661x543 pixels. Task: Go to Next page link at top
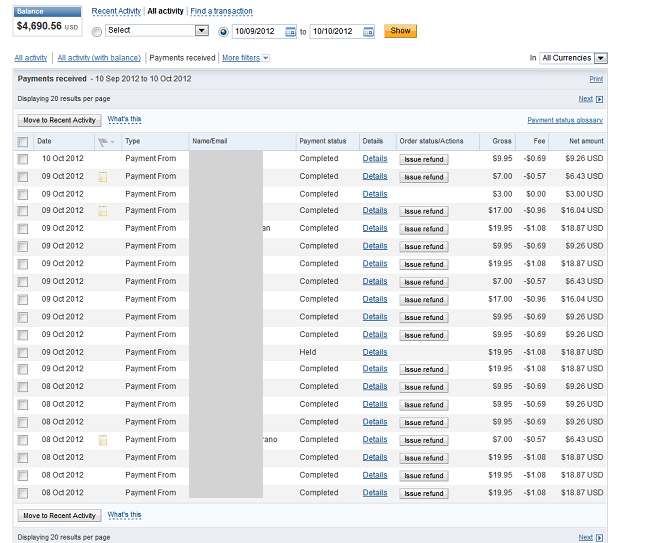tap(586, 99)
